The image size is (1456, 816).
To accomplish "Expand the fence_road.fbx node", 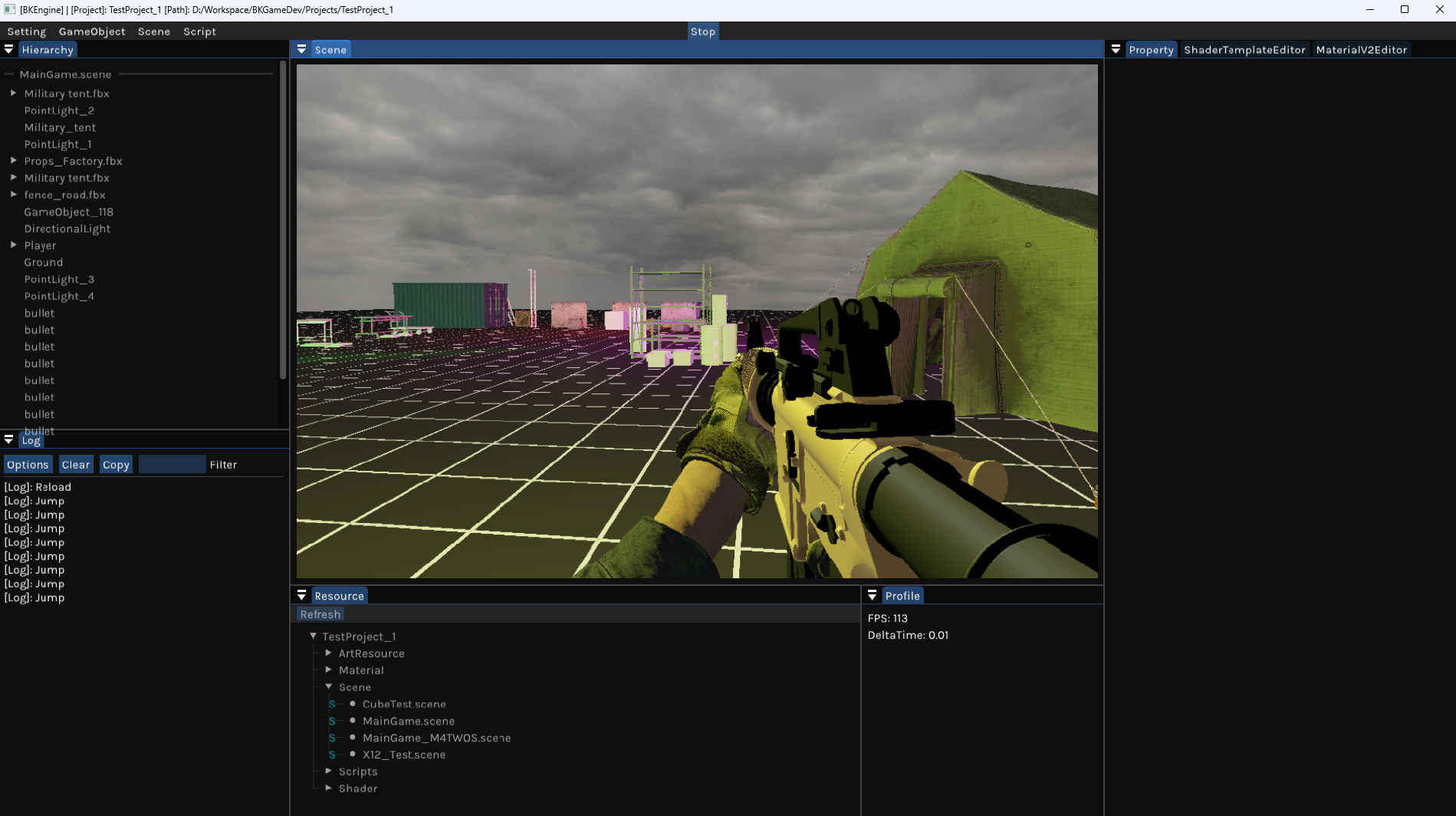I will (x=13, y=194).
